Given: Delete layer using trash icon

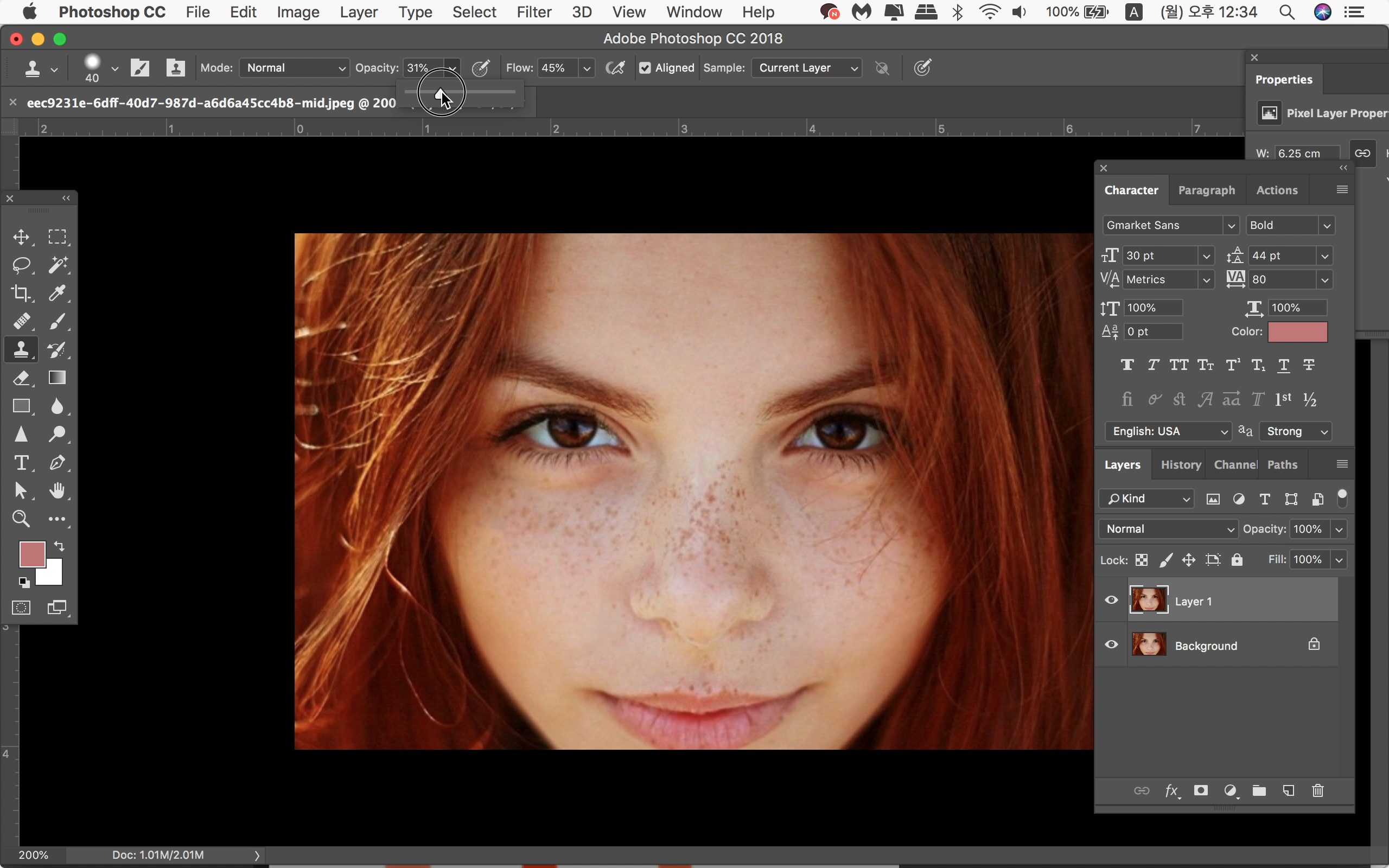Looking at the screenshot, I should [1317, 790].
